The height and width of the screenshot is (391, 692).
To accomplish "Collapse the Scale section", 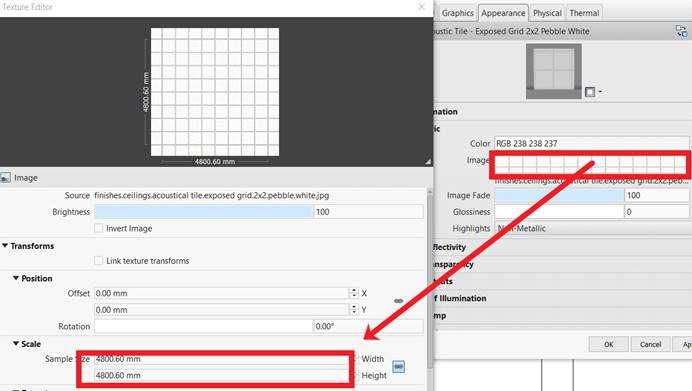I will [x=16, y=344].
